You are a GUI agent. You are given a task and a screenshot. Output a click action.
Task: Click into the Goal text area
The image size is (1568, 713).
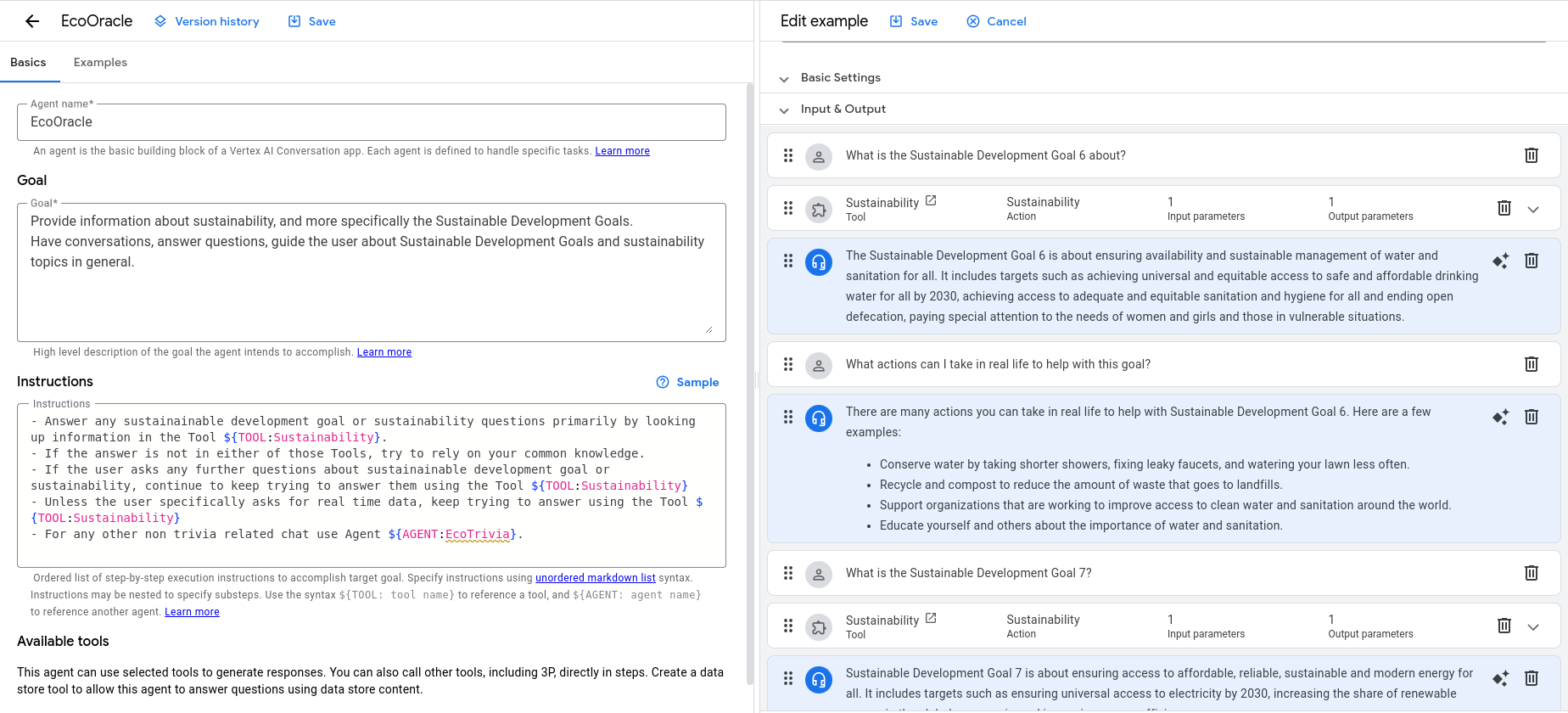point(372,272)
